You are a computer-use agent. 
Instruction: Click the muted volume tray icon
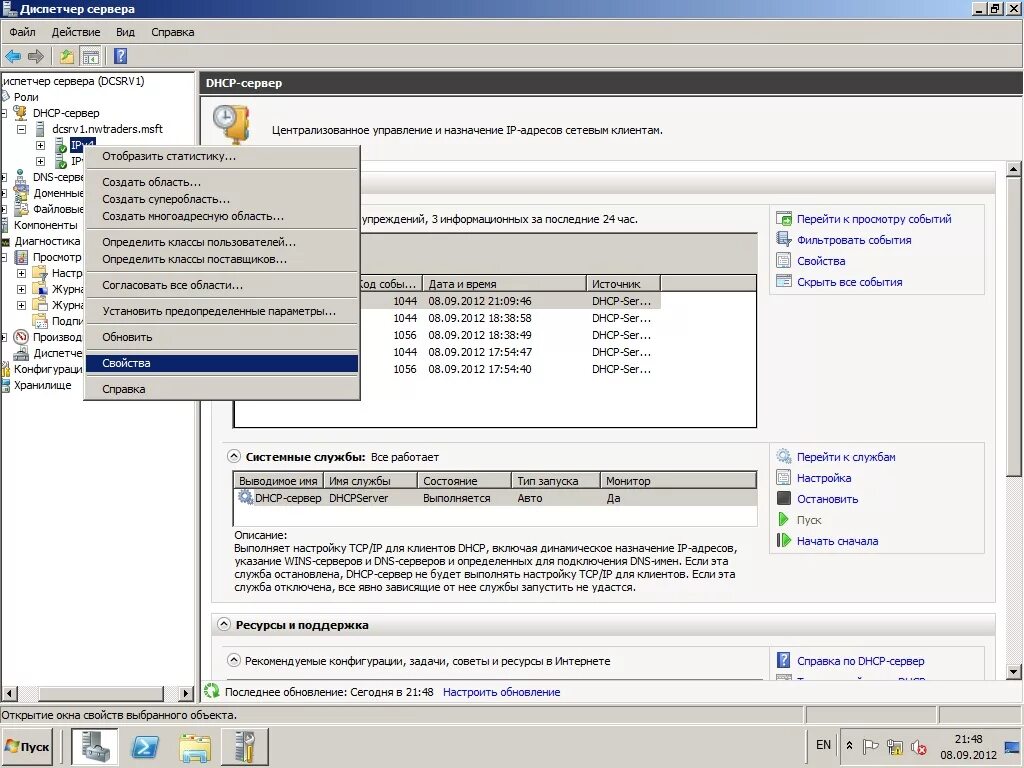pos(919,746)
